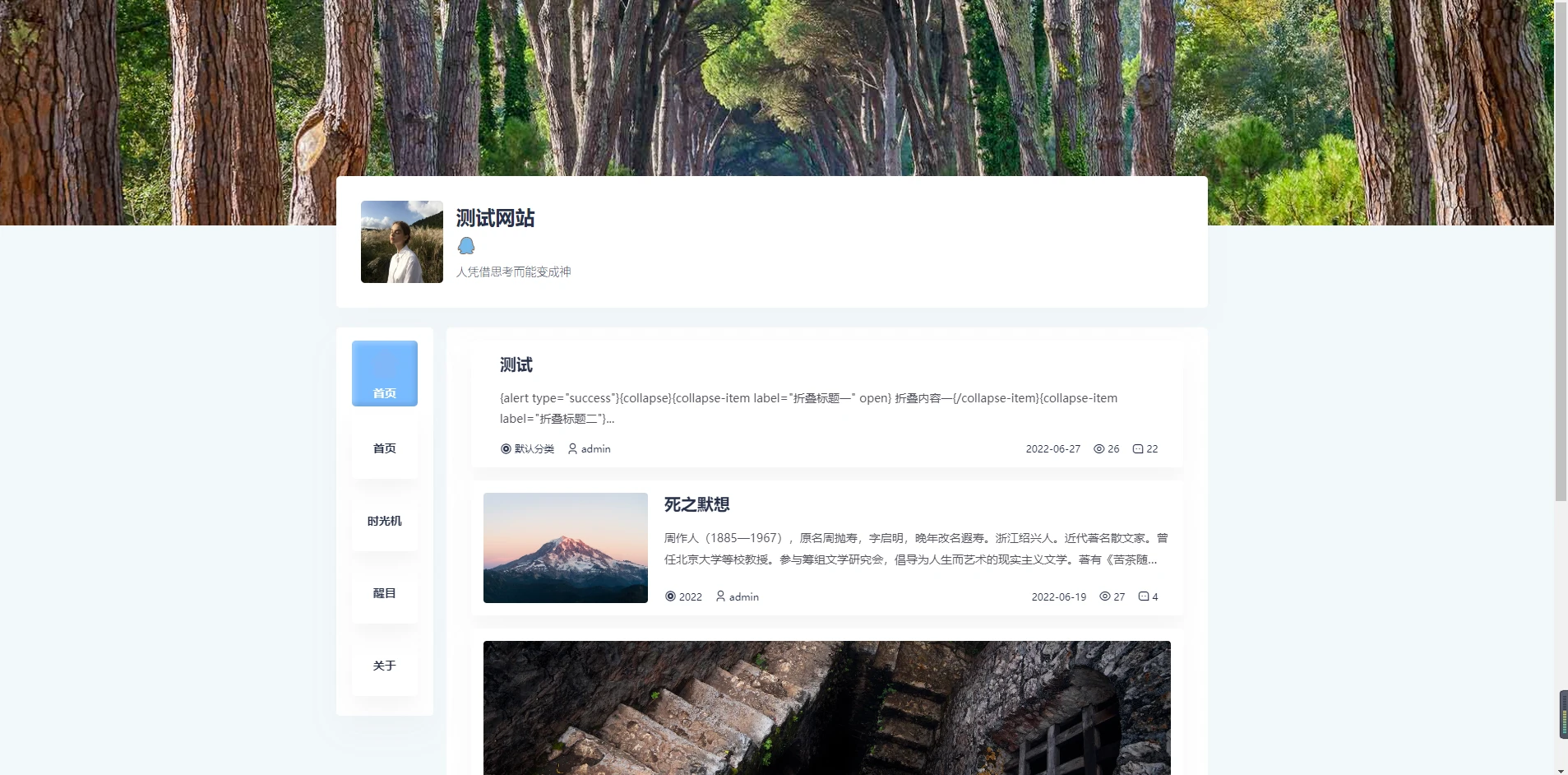The height and width of the screenshot is (775, 1568).
Task: Click the QQ penguin icon under 测试网站
Action: pyautogui.click(x=466, y=246)
